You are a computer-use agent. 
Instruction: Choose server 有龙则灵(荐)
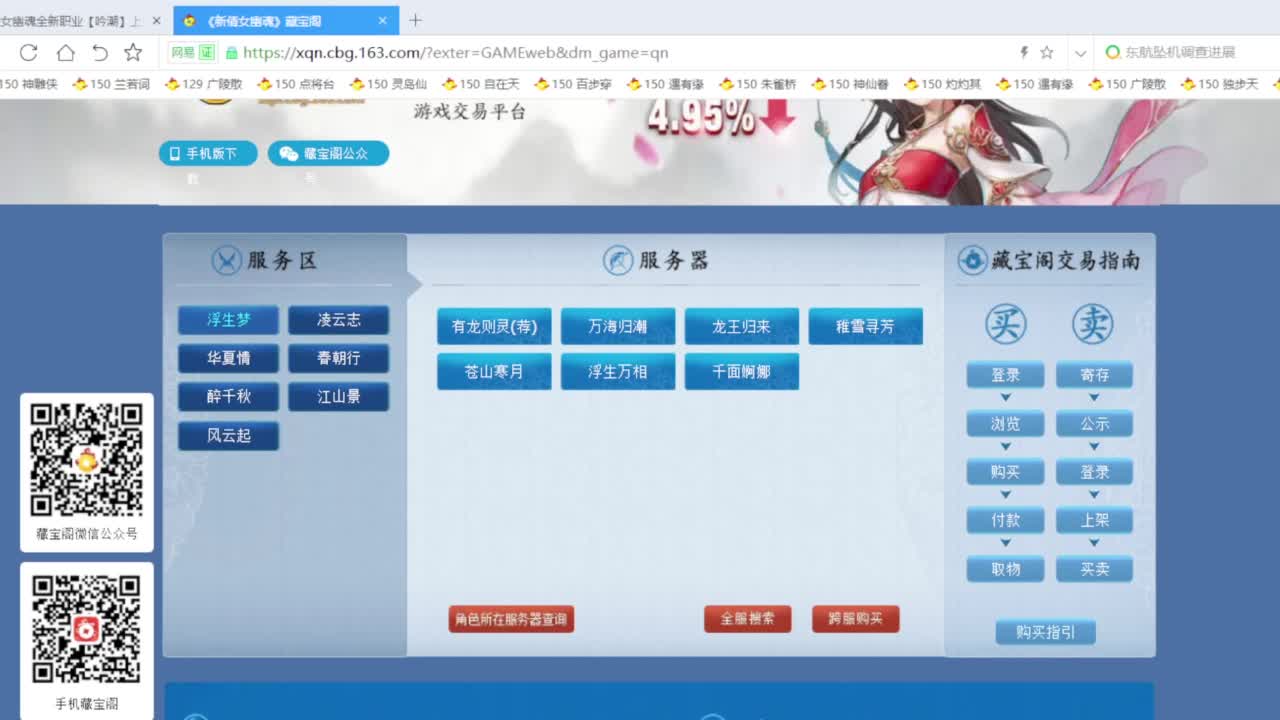[494, 326]
